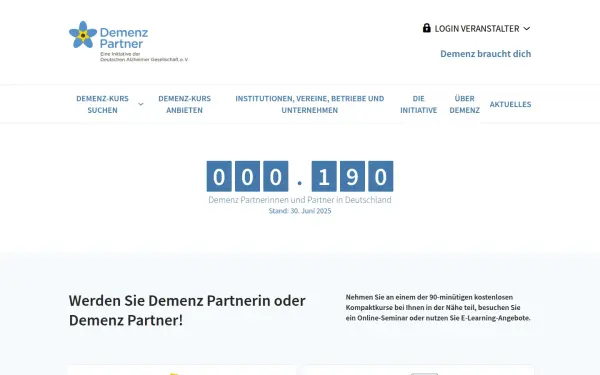
Task: Click the 'Stand: 30. Juni 2025' date text
Action: coord(300,211)
